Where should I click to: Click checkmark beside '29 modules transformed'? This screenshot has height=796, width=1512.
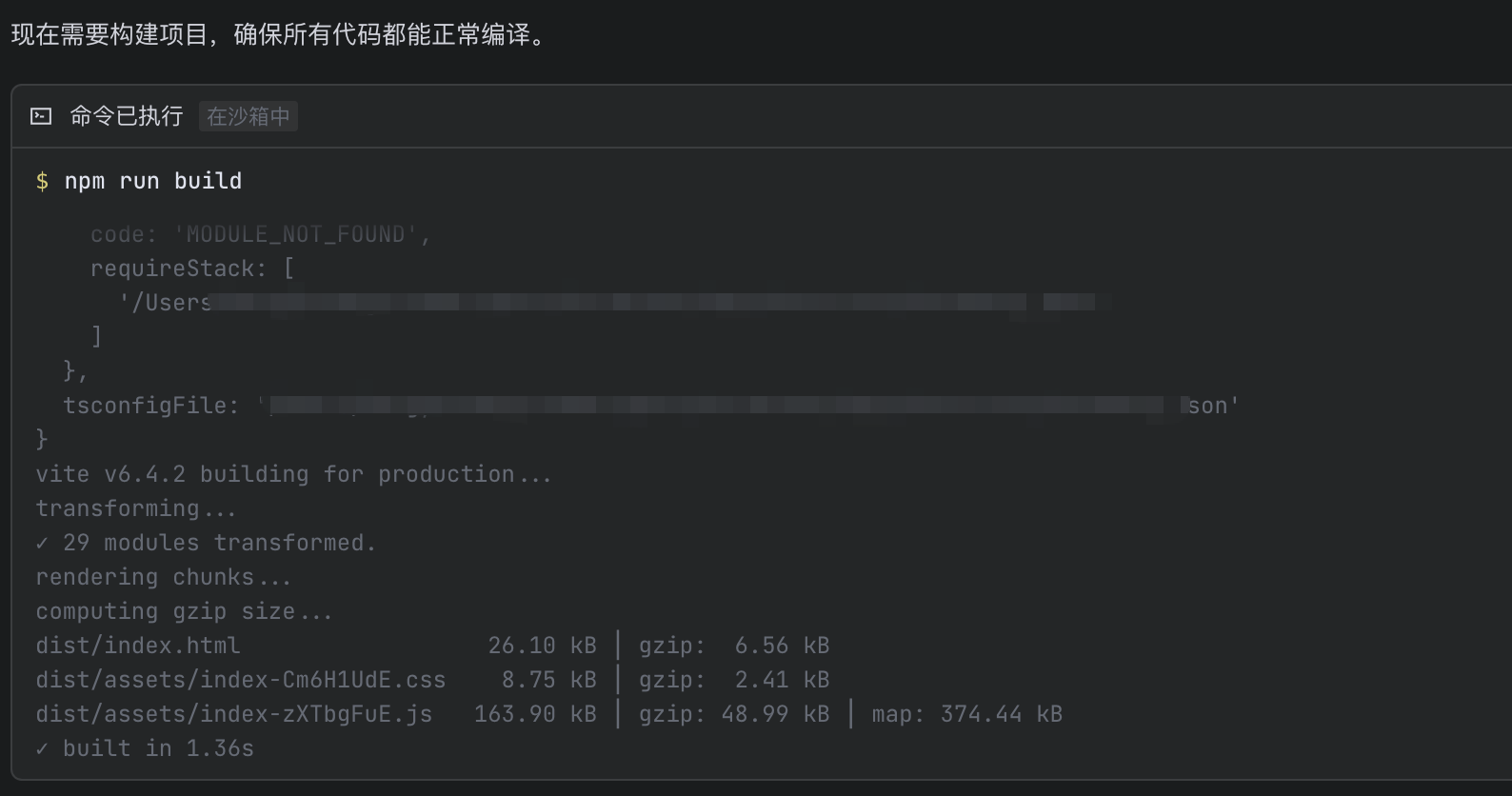coord(42,543)
